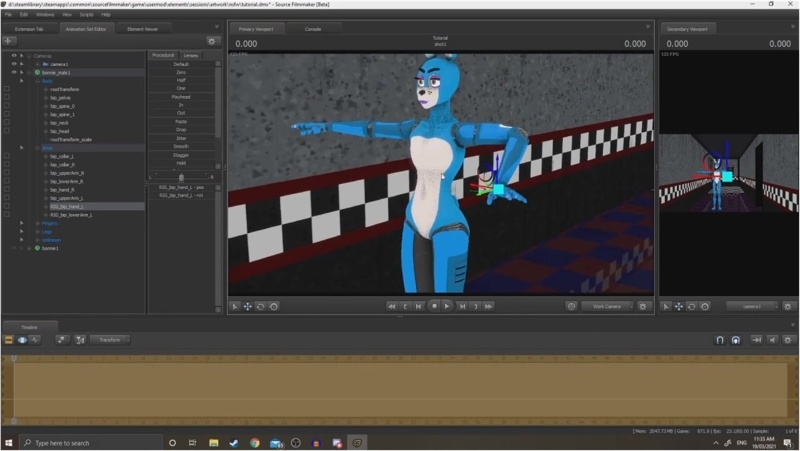Step back one frame
The height and width of the screenshot is (451, 800).
pos(418,307)
